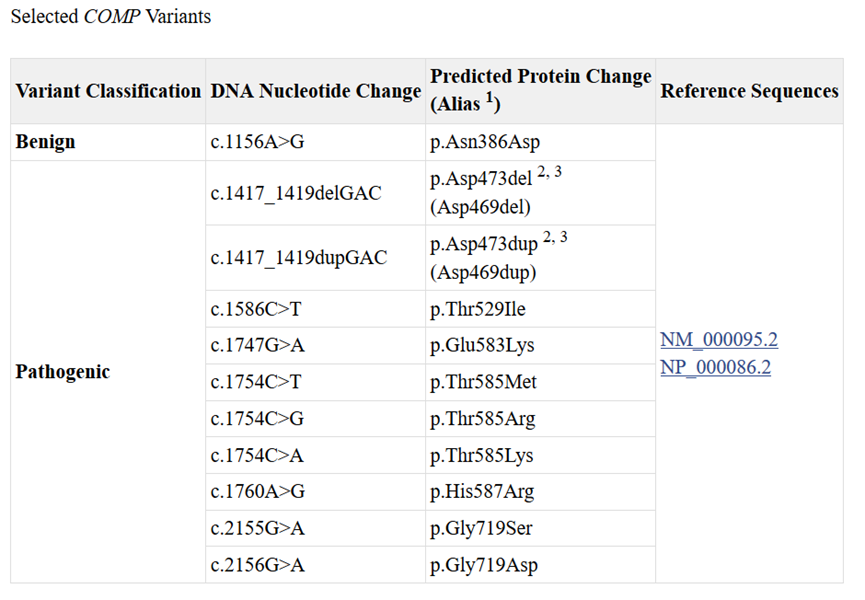The height and width of the screenshot is (600, 865).
Task: Open the NP_000086.2 reference sequence link
Action: 716,367
